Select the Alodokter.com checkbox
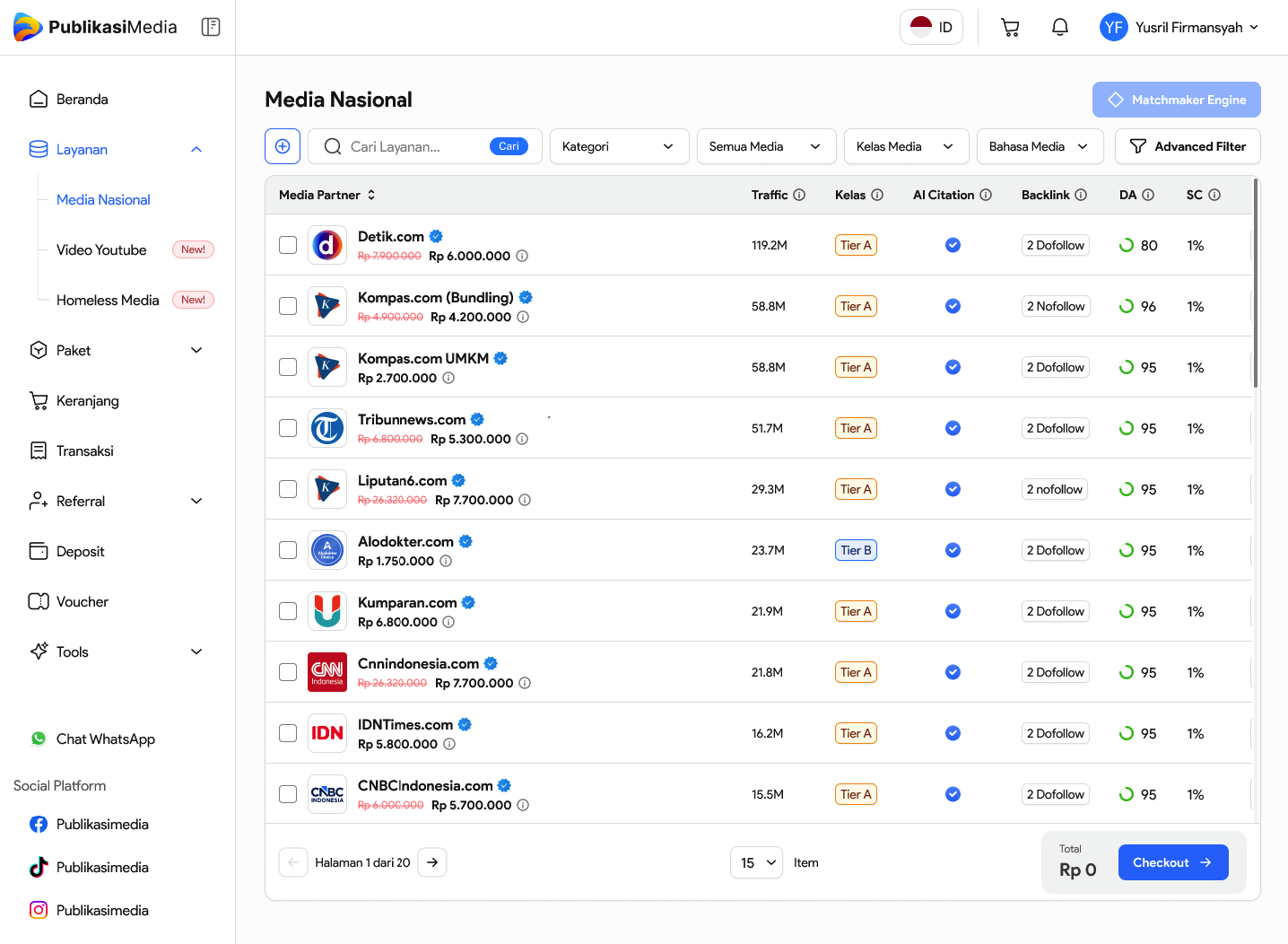The image size is (1288, 944). coord(288,550)
